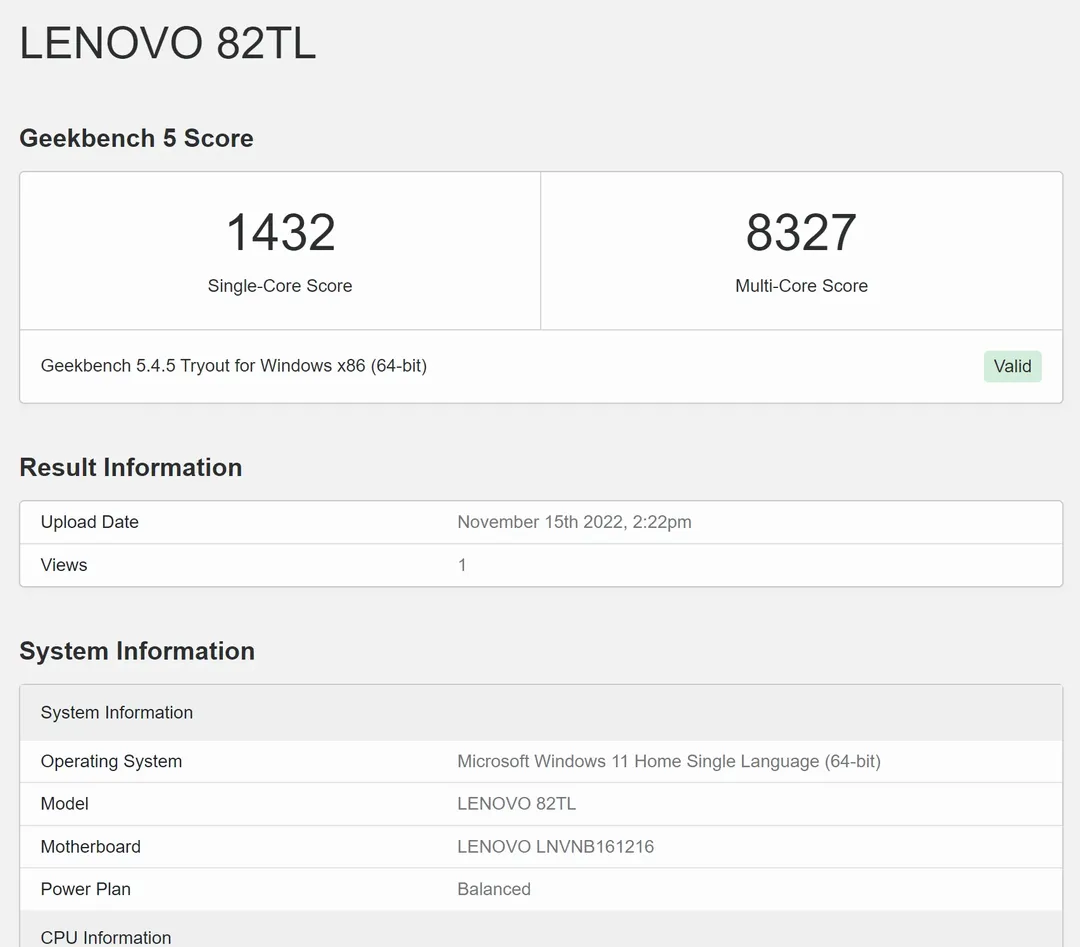Click the Operating System row label

point(111,761)
